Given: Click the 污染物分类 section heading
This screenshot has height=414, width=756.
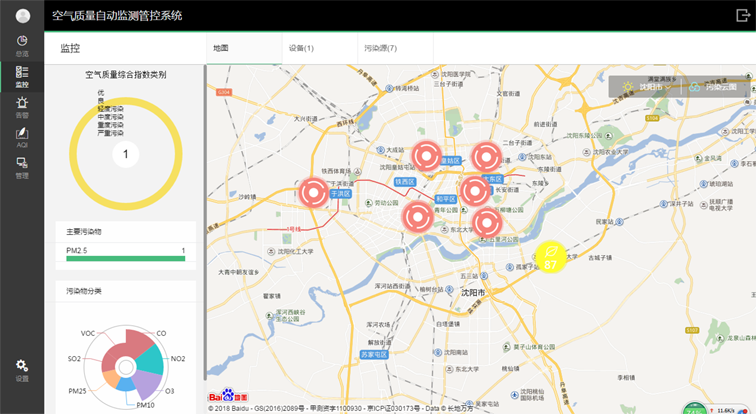Looking at the screenshot, I should point(84,291).
